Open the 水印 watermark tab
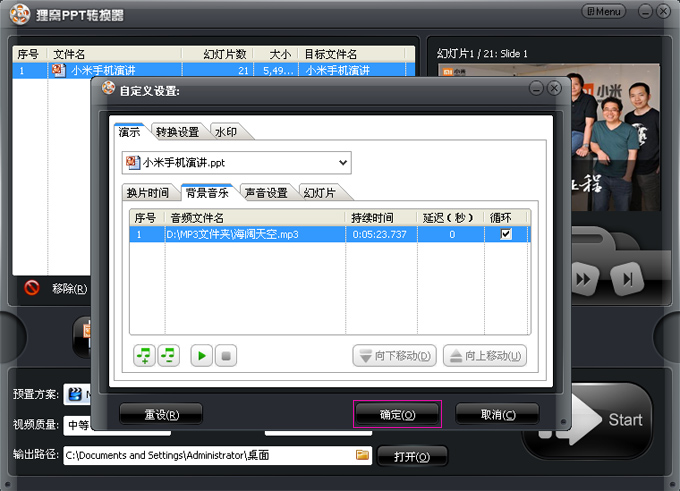 click(x=226, y=132)
